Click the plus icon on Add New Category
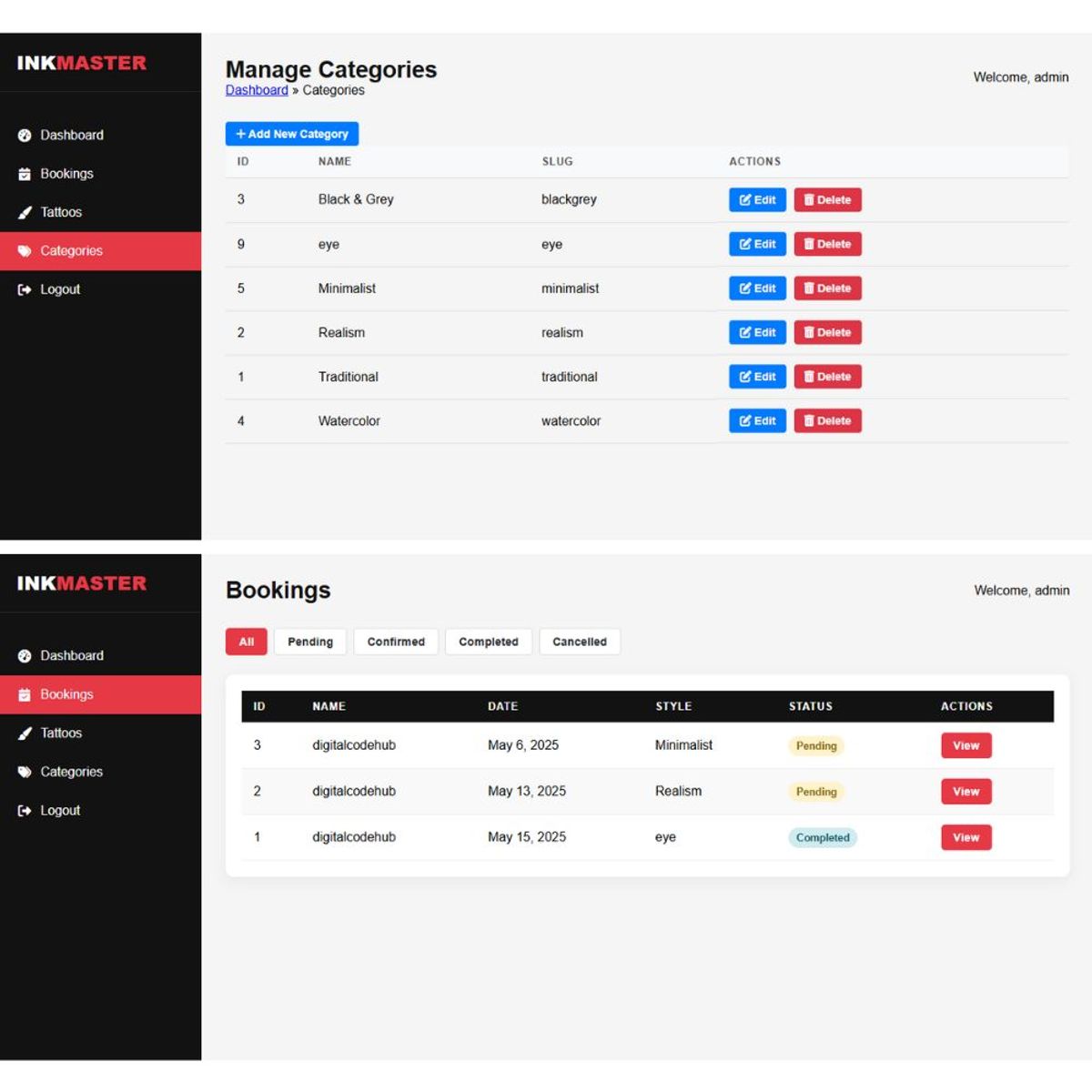 click(241, 134)
